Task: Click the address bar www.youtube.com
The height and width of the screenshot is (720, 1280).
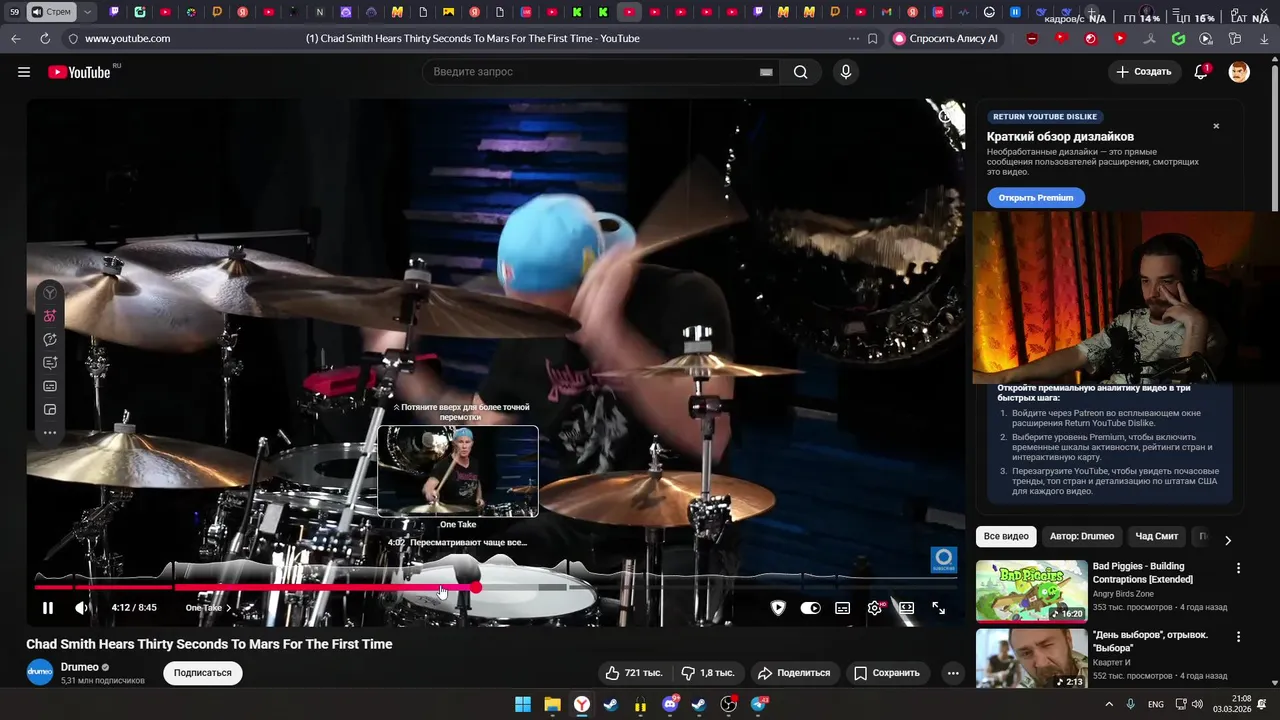Action: pos(127,39)
